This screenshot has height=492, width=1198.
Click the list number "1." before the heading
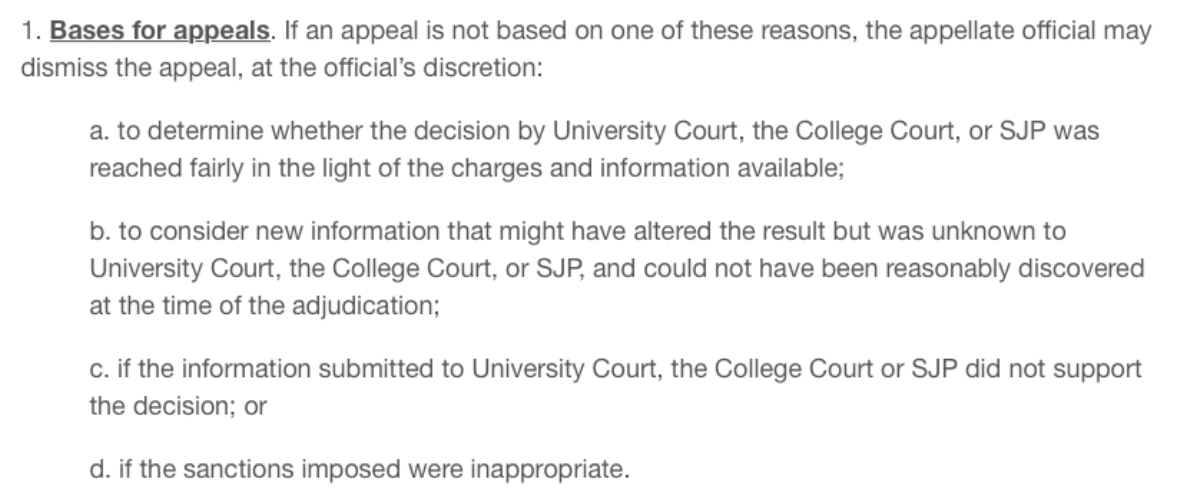[x=28, y=30]
